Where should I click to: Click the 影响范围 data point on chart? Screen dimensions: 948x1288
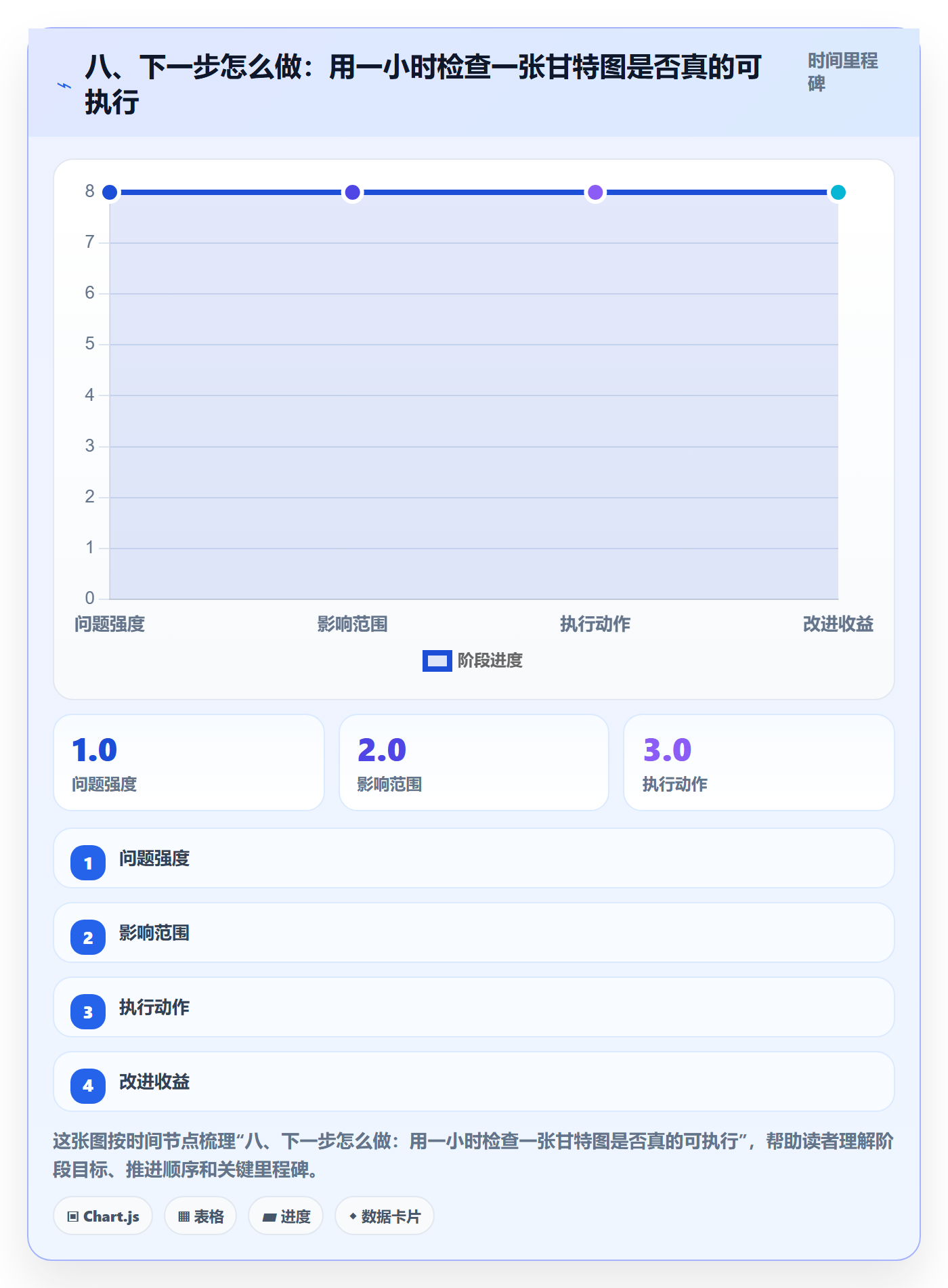click(x=352, y=192)
